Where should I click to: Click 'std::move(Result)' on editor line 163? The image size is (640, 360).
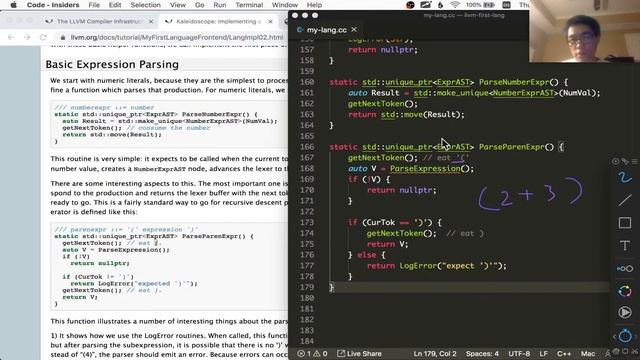click(421, 115)
